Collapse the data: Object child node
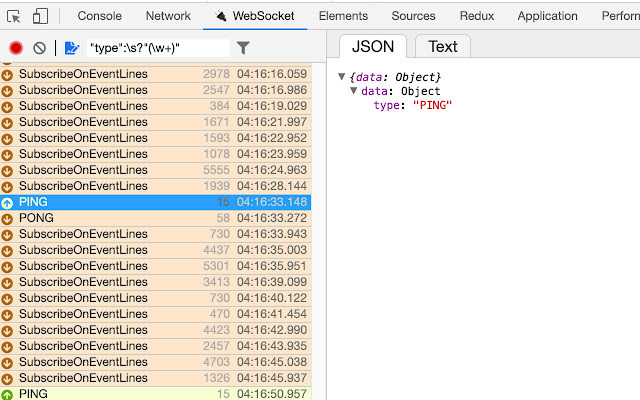Screen dimensions: 640x400 click(x=354, y=91)
